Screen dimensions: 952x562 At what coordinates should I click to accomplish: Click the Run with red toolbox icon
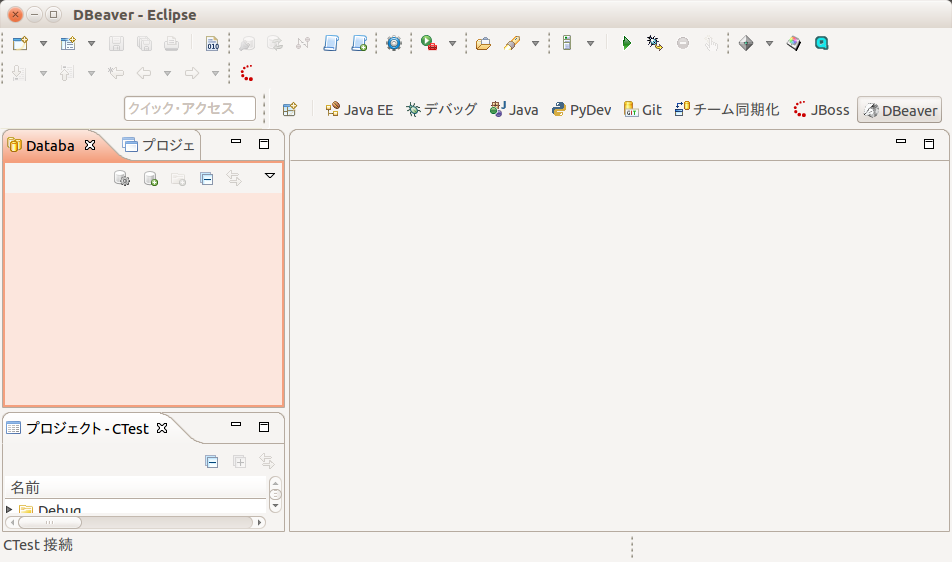429,43
